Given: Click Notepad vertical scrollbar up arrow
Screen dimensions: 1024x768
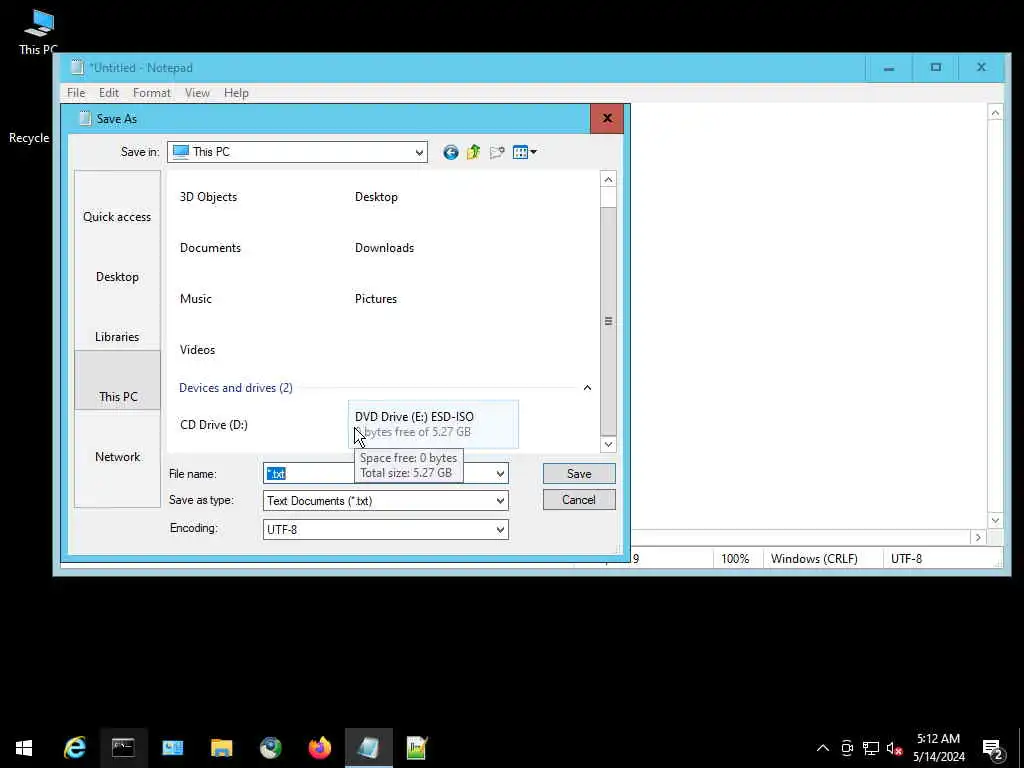Looking at the screenshot, I should tap(995, 113).
